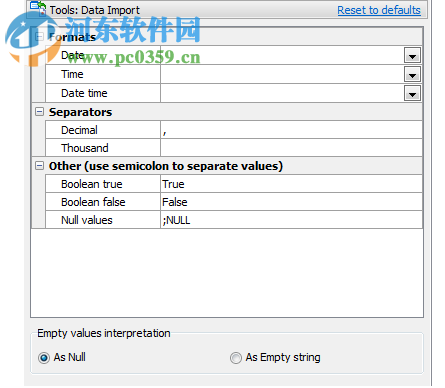Click the Time format value field

click(282, 74)
